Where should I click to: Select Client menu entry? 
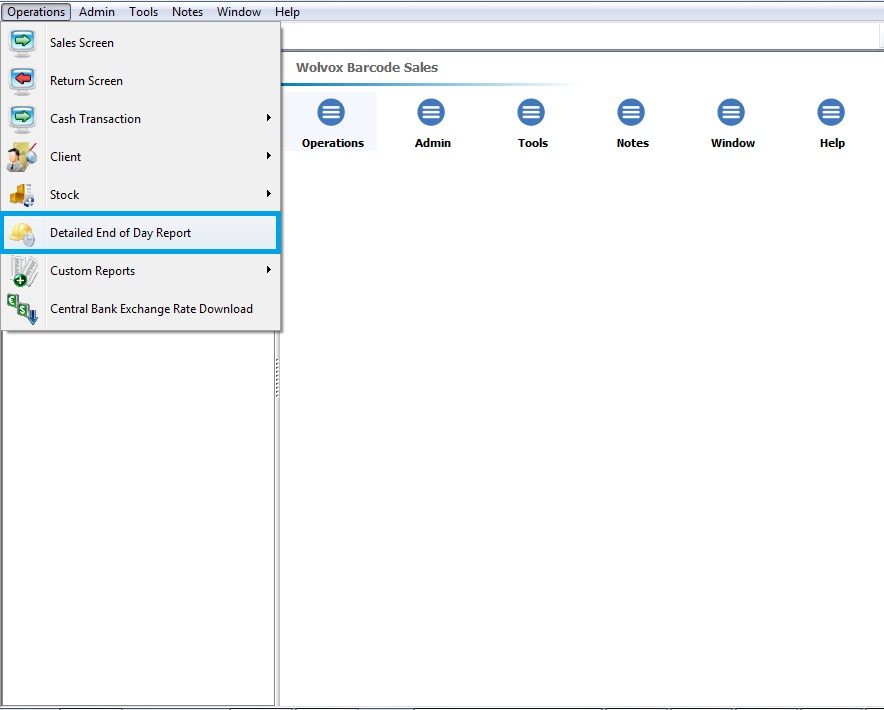(140, 157)
